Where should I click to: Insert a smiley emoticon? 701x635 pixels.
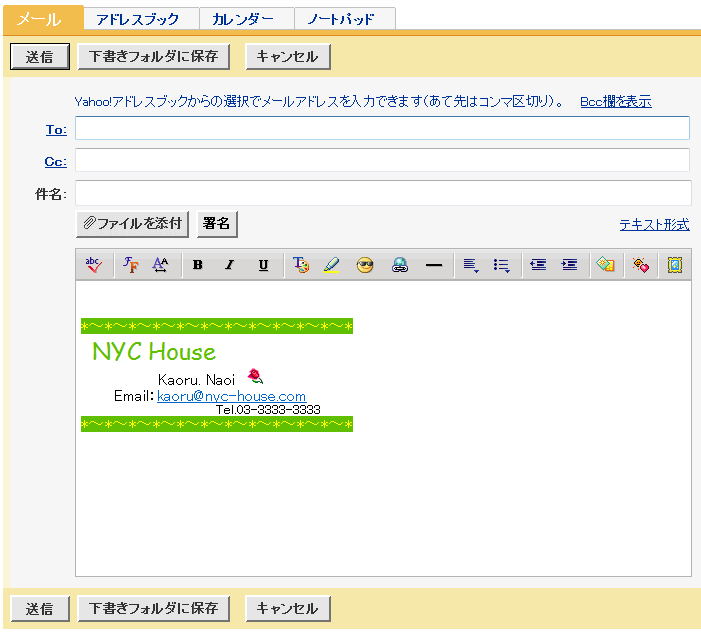pyautogui.click(x=365, y=265)
